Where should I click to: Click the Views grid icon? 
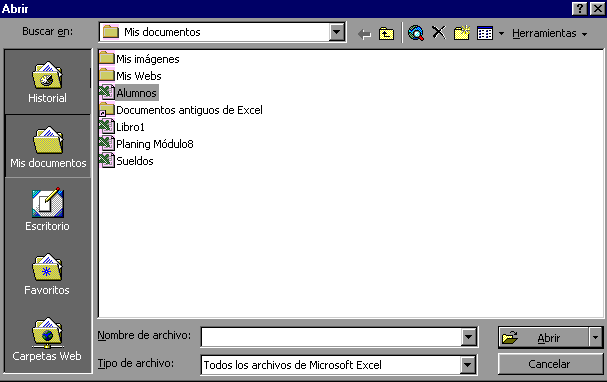coord(485,34)
